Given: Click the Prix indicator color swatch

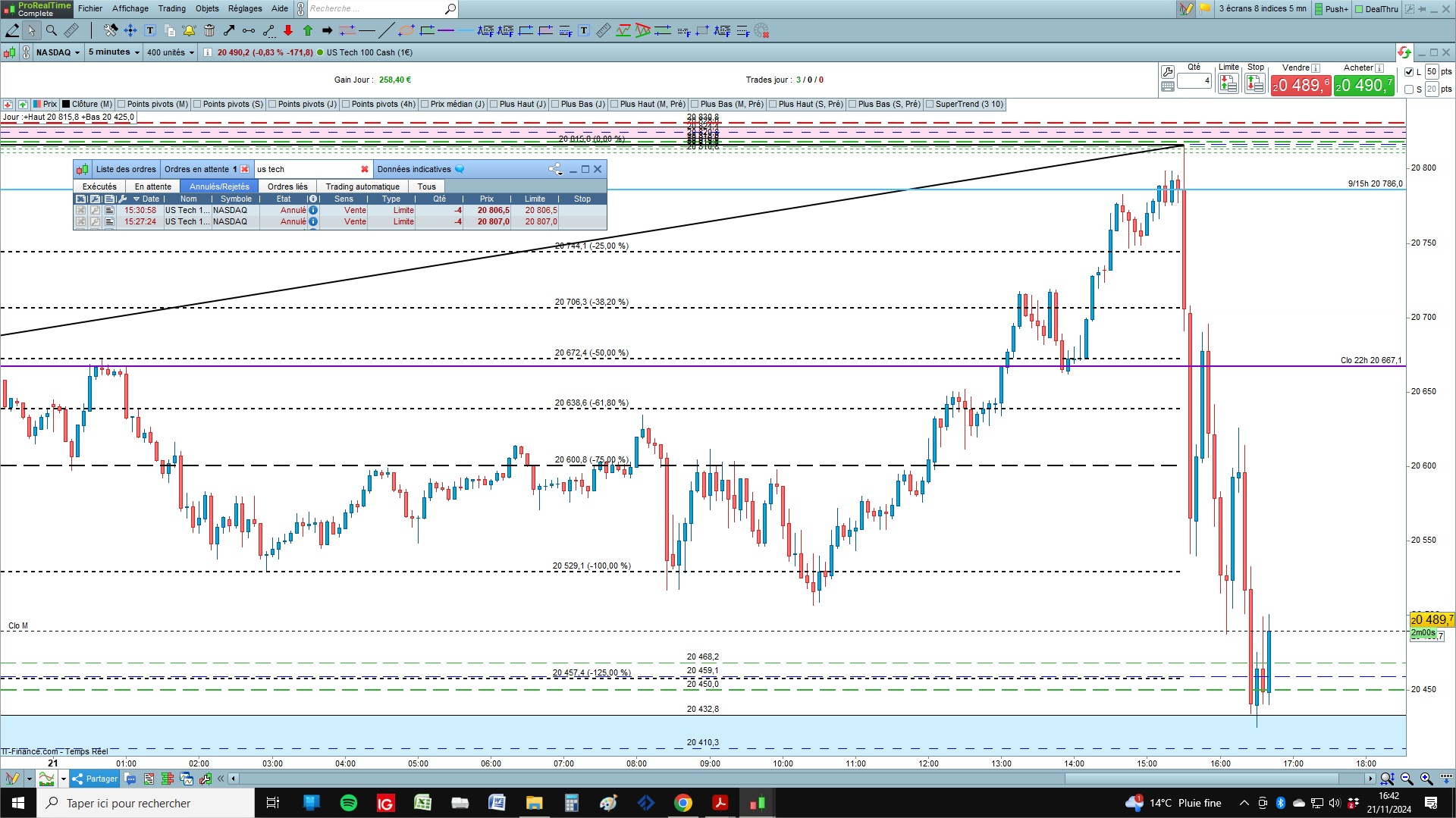Looking at the screenshot, I should pyautogui.click(x=37, y=105).
